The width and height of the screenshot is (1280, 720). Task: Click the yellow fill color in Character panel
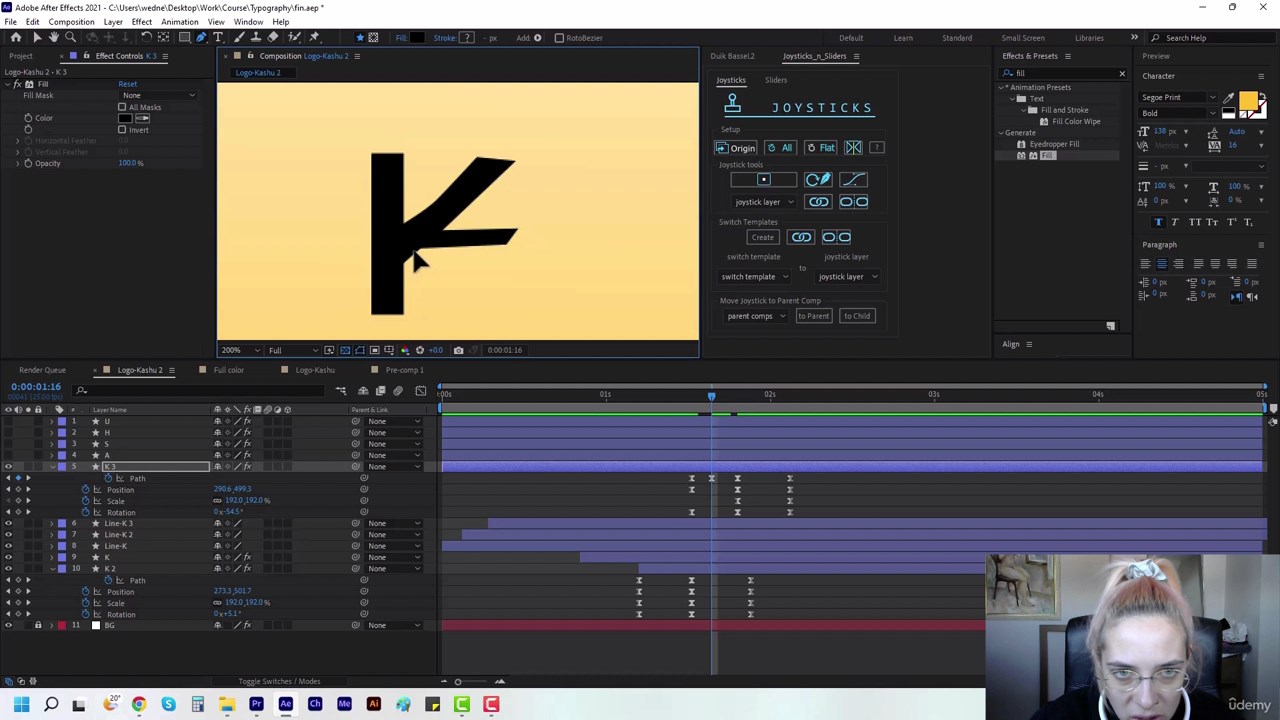(x=1248, y=100)
